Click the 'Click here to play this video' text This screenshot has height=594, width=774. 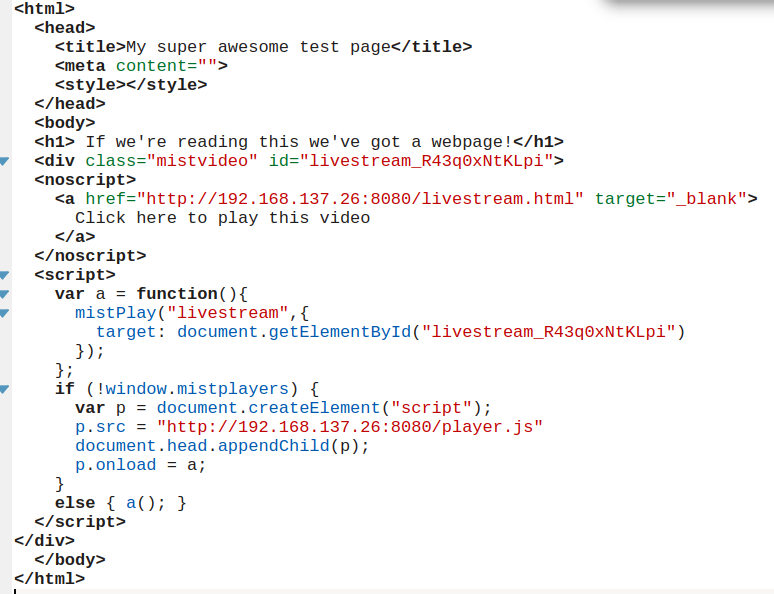coord(223,218)
